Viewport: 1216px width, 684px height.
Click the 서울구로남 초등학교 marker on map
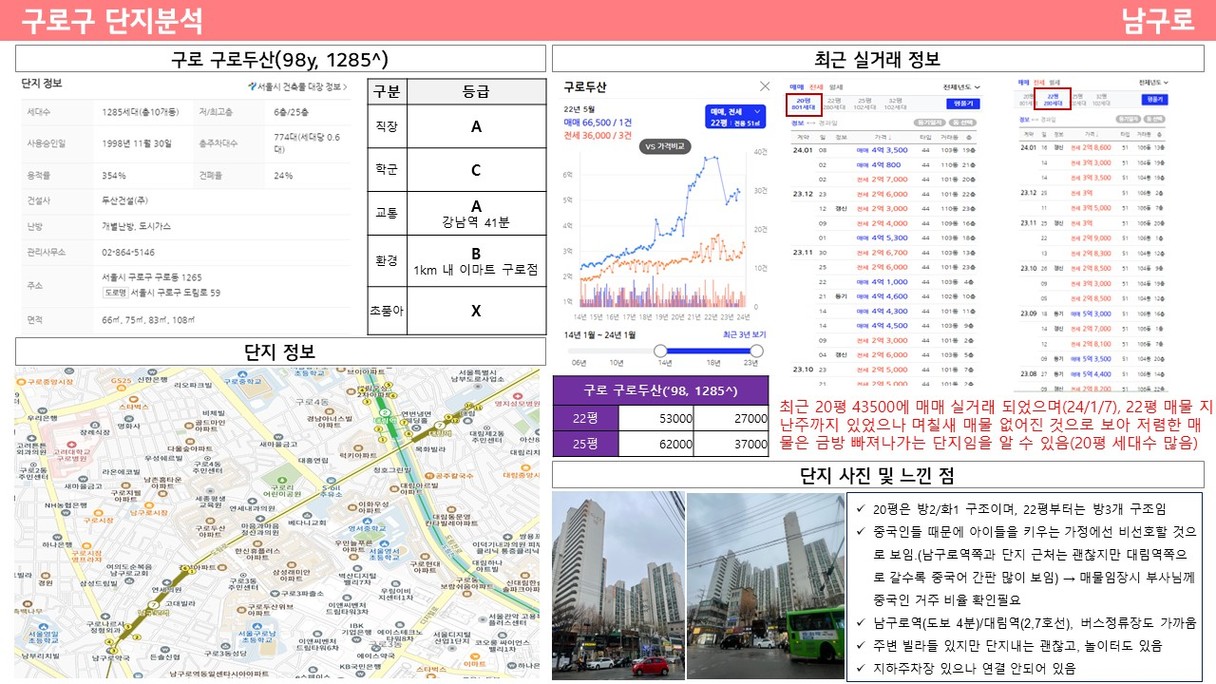coord(257,628)
